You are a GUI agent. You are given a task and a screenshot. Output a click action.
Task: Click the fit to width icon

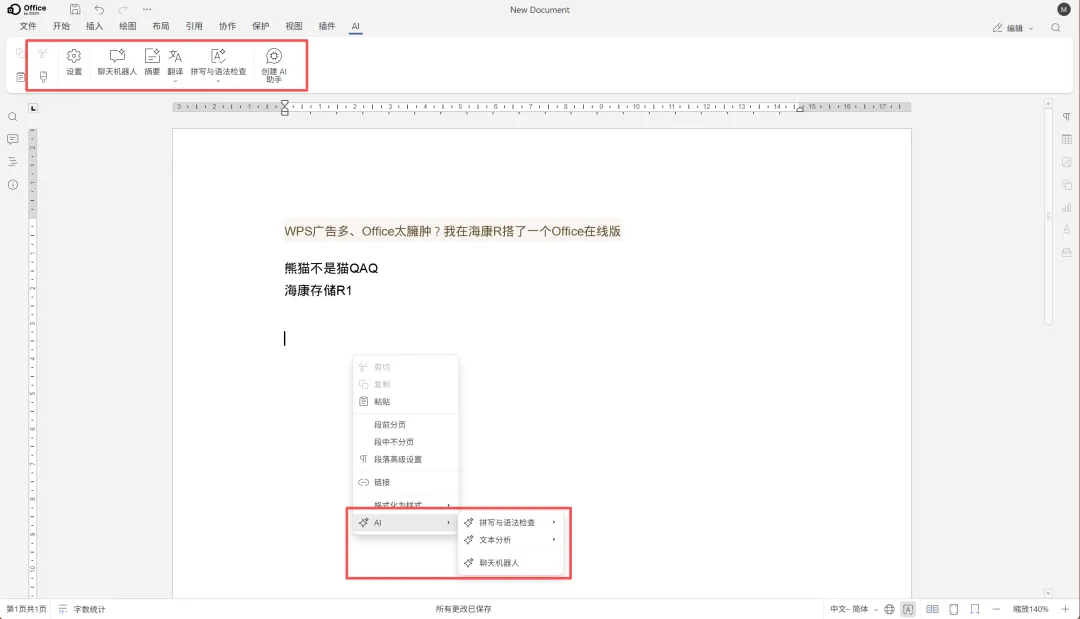(x=975, y=609)
